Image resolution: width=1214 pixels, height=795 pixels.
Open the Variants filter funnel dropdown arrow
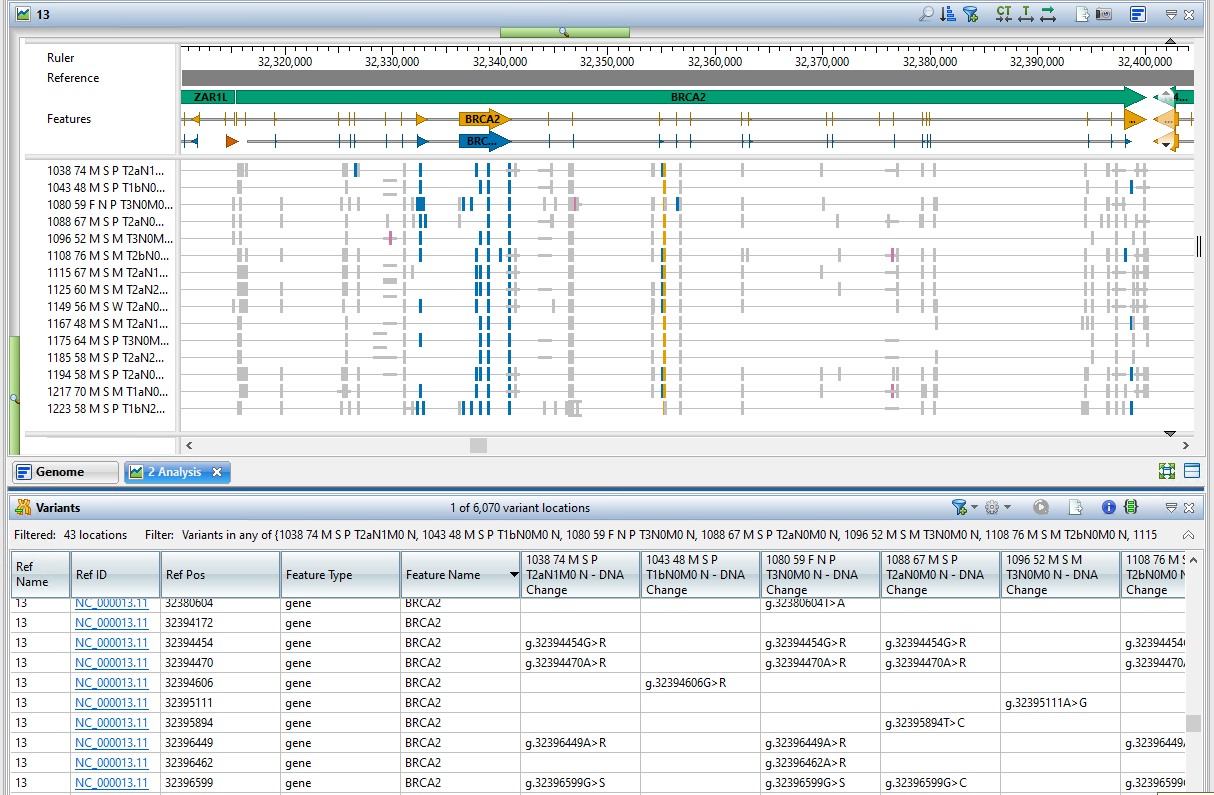coord(975,507)
